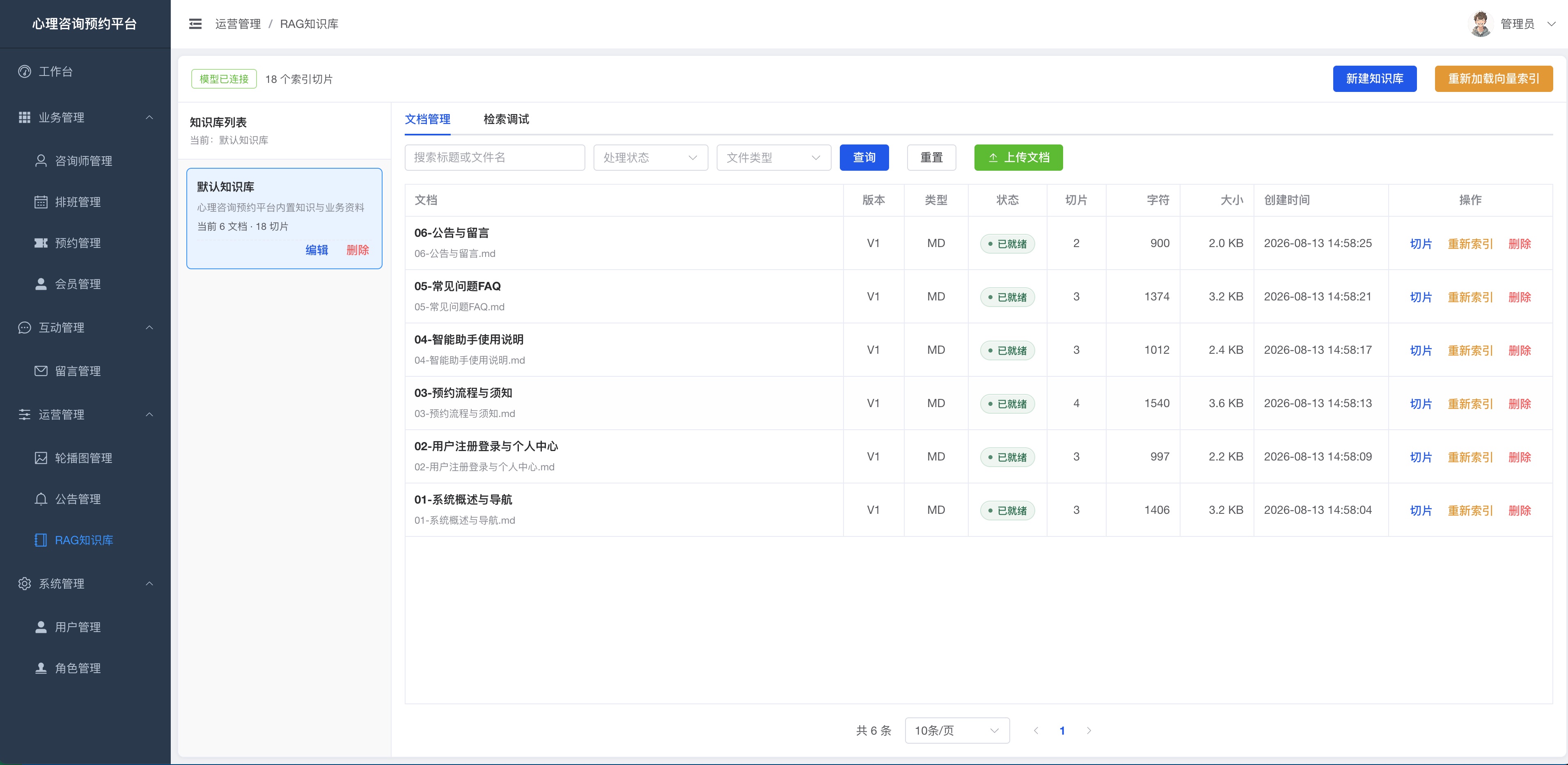Collapse the 业务管理 menu group
Viewport: 1568px width, 765px height.
[149, 117]
